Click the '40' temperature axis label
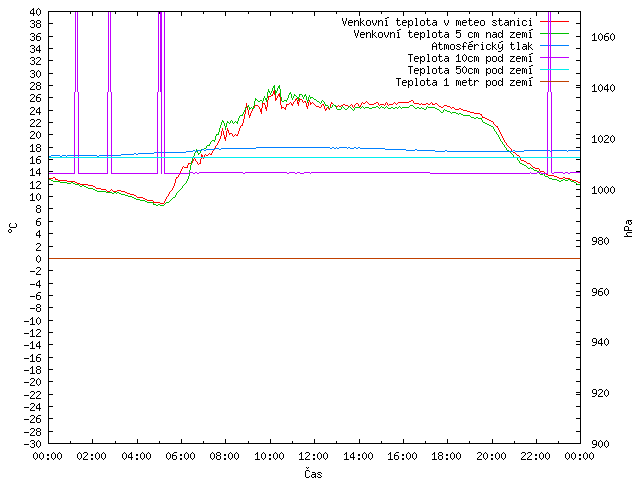640x480 pixels. coord(36,12)
